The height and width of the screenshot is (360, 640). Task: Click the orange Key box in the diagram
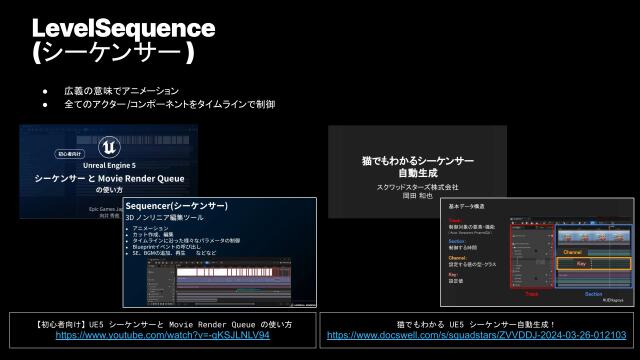(x=594, y=264)
